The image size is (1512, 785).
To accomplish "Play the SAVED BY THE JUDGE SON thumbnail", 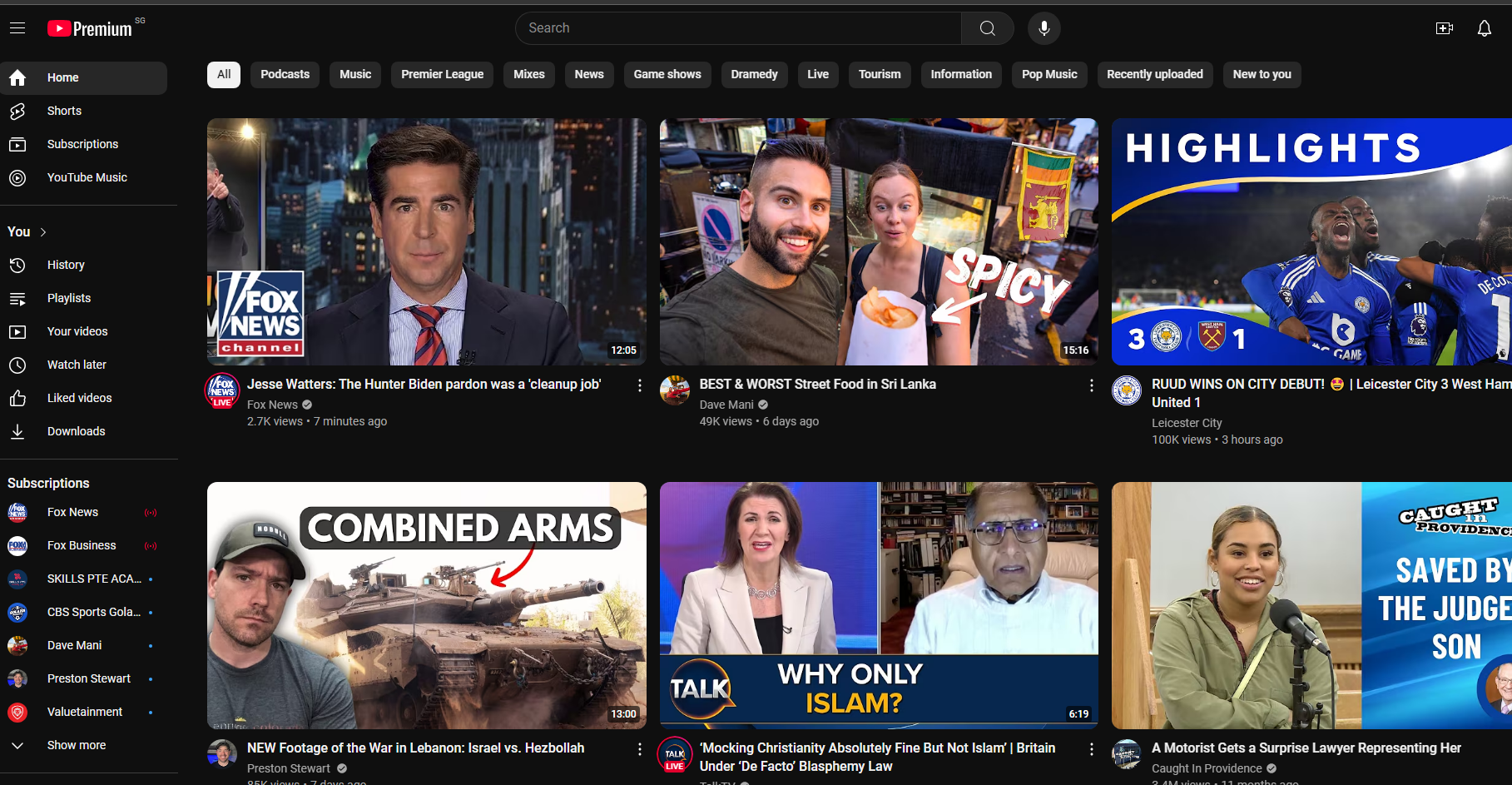I will point(1311,605).
